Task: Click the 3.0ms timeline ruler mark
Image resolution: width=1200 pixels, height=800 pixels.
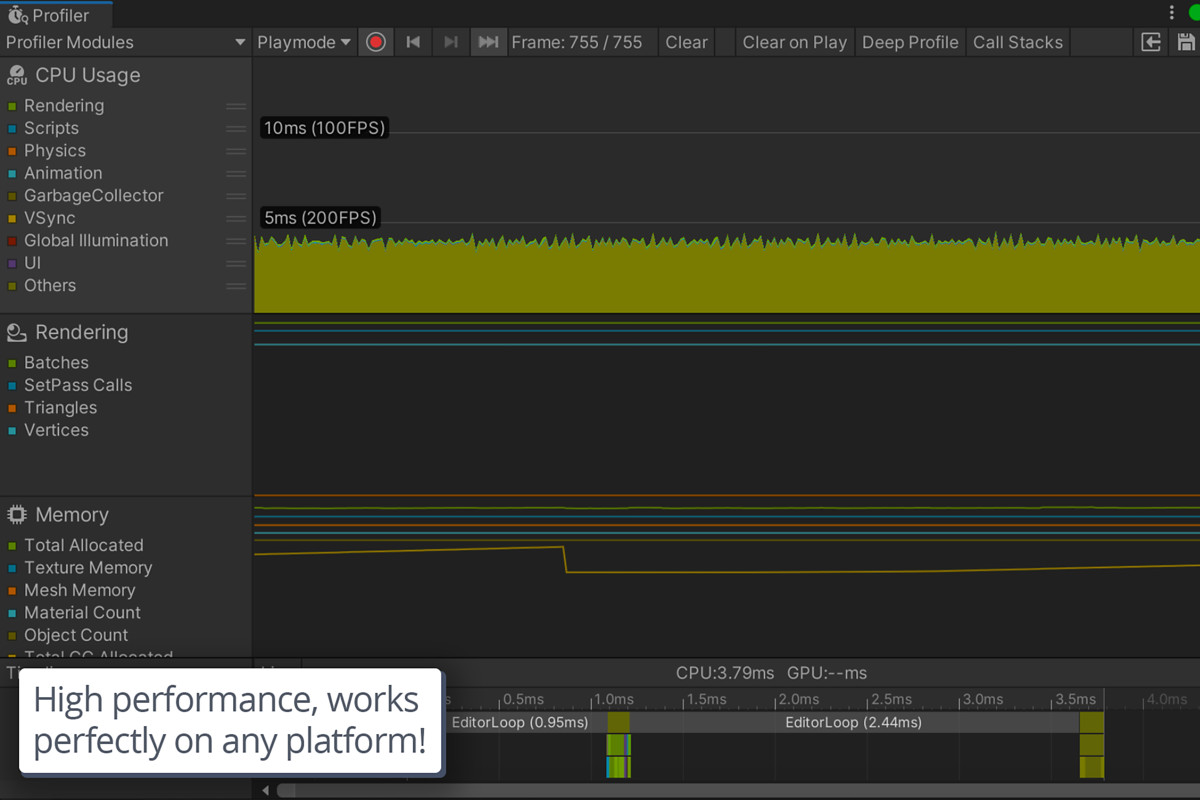Action: tap(982, 699)
